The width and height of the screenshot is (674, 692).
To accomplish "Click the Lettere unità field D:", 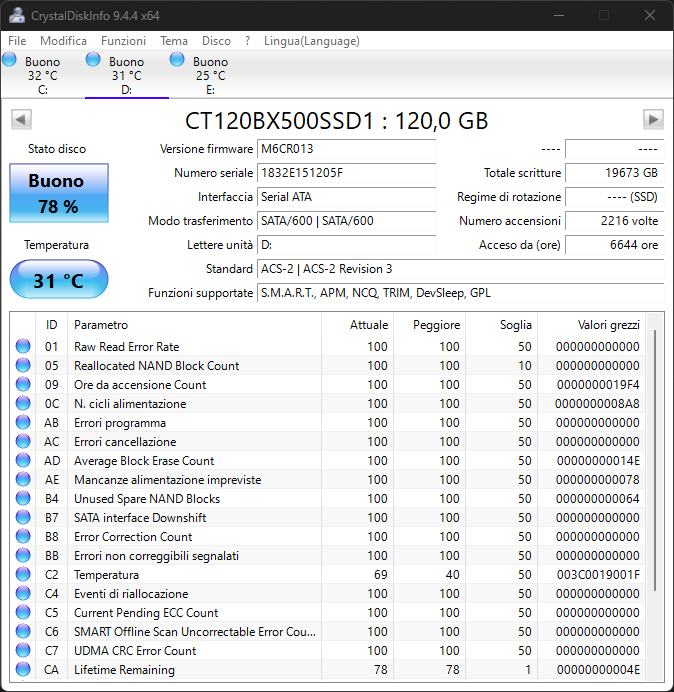I will click(x=346, y=244).
